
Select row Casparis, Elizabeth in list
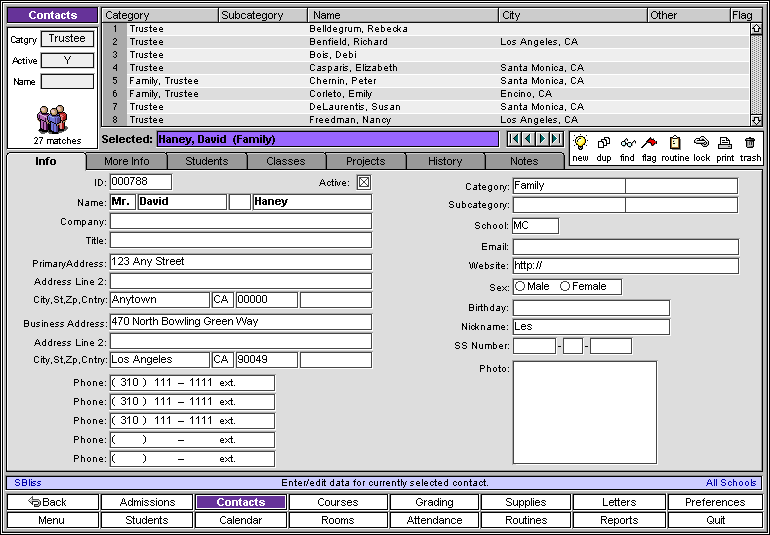(425, 68)
